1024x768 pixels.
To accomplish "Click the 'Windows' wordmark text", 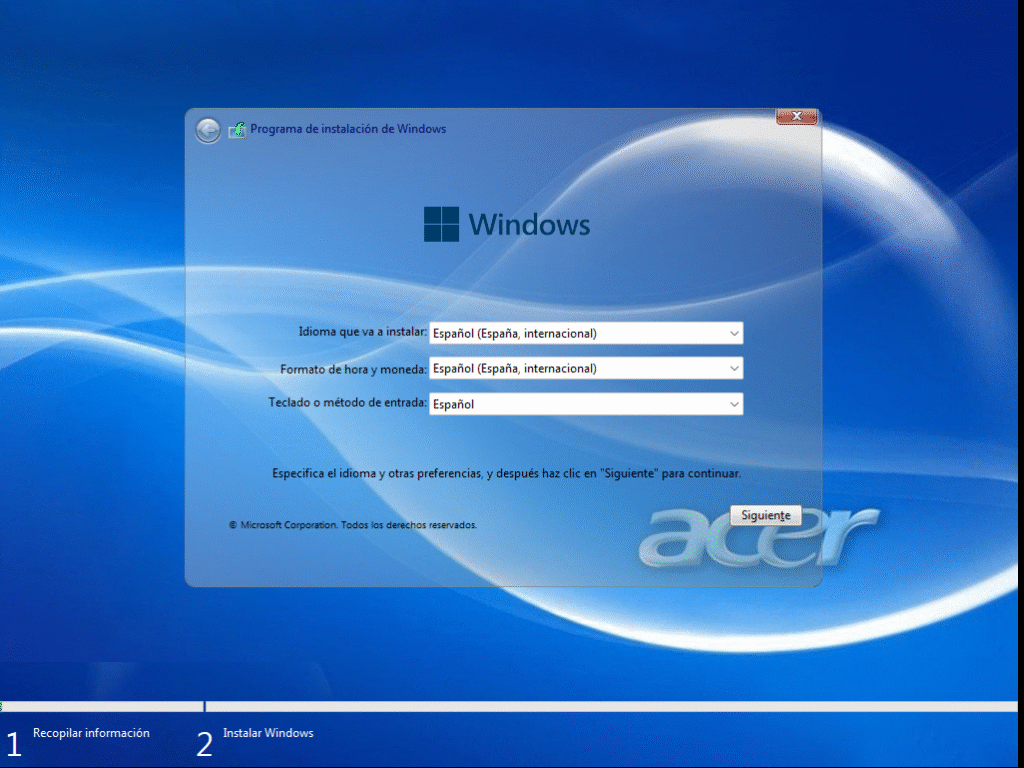I will pyautogui.click(x=529, y=224).
